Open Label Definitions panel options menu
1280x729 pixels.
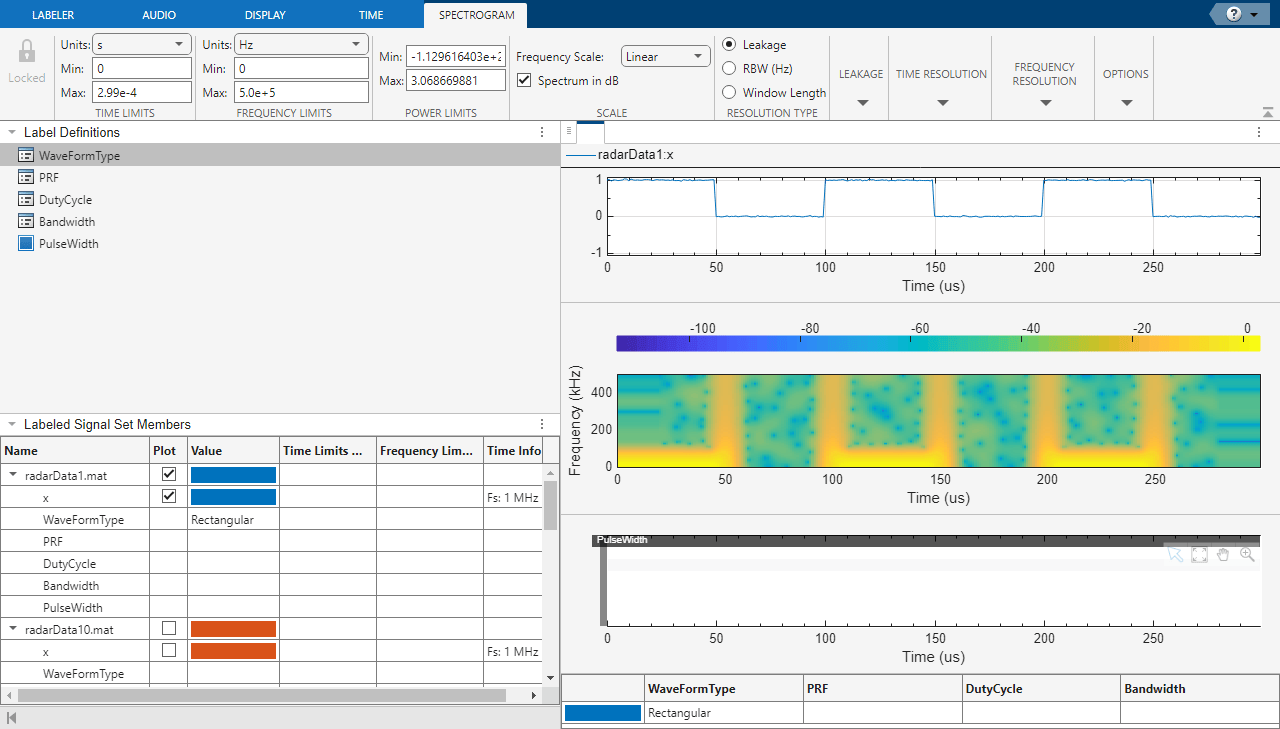pyautogui.click(x=542, y=132)
